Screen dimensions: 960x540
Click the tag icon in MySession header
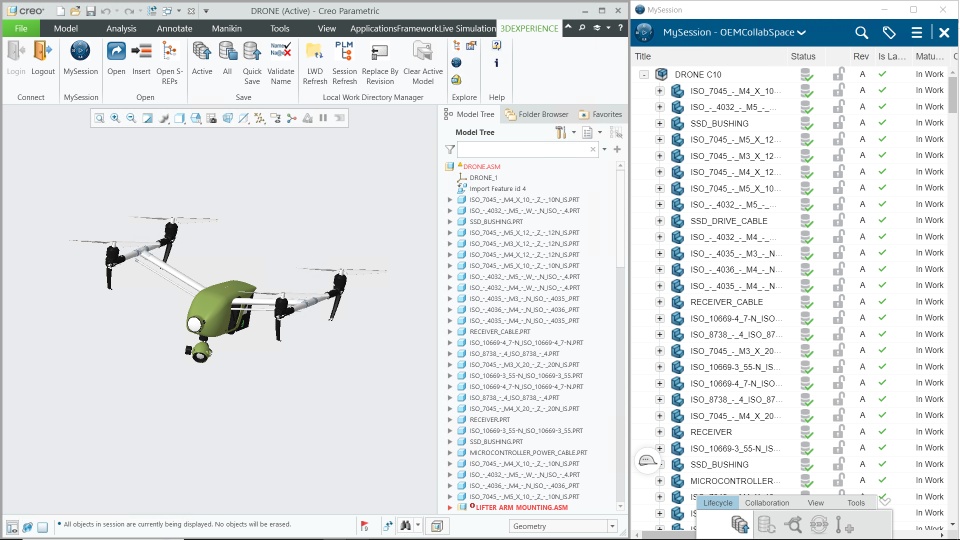click(x=889, y=32)
